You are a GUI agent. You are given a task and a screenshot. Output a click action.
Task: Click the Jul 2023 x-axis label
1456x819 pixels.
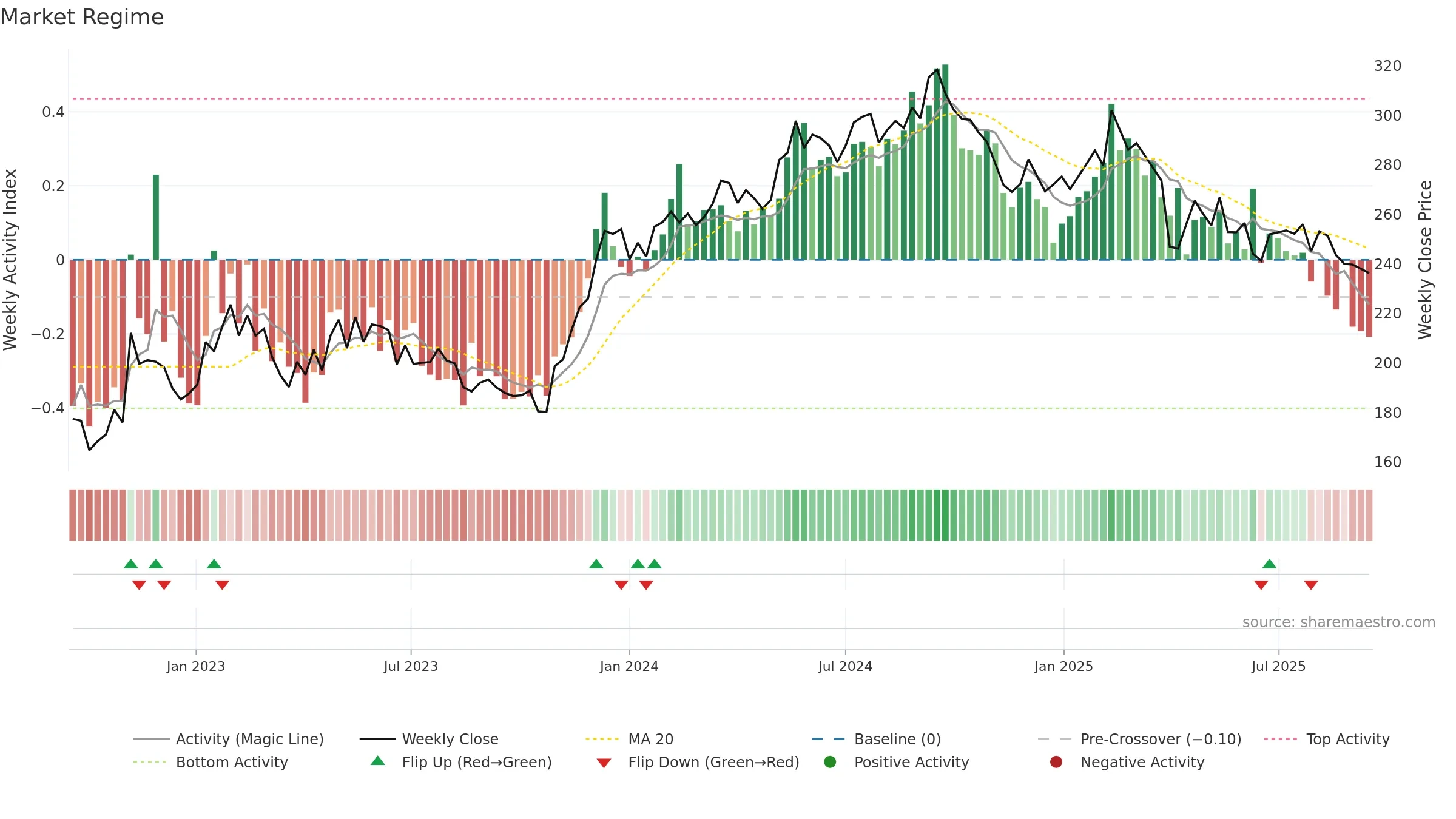coord(411,666)
